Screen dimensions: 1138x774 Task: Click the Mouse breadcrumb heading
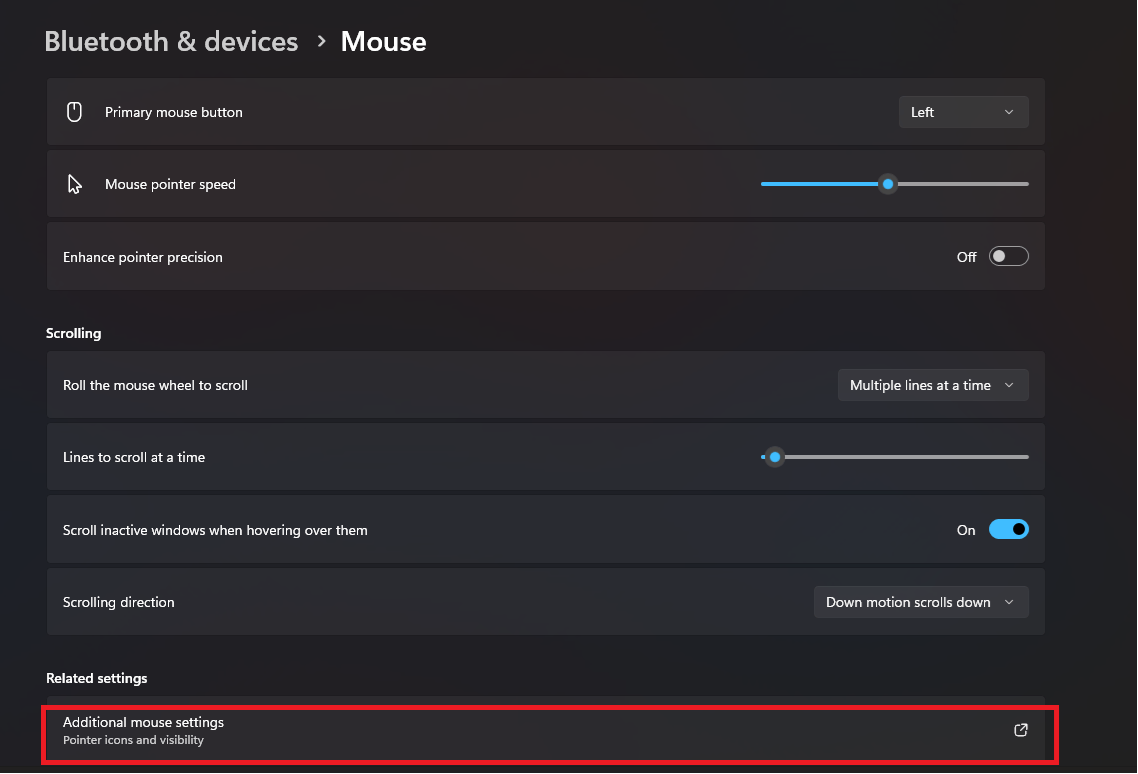point(383,41)
